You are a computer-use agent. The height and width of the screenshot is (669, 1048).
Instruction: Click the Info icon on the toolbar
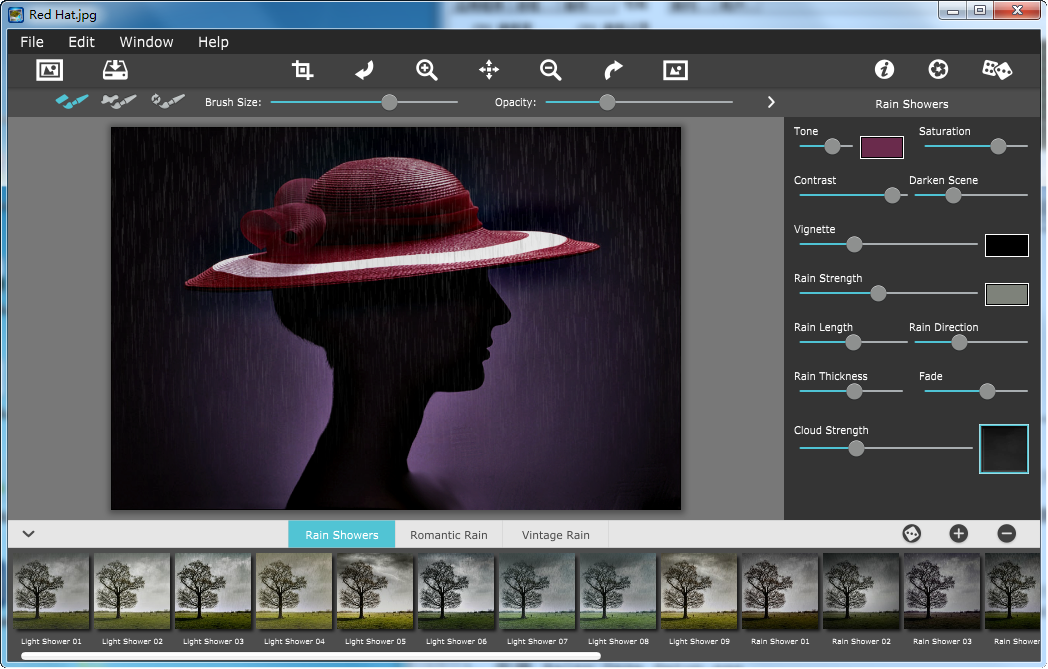[x=884, y=70]
